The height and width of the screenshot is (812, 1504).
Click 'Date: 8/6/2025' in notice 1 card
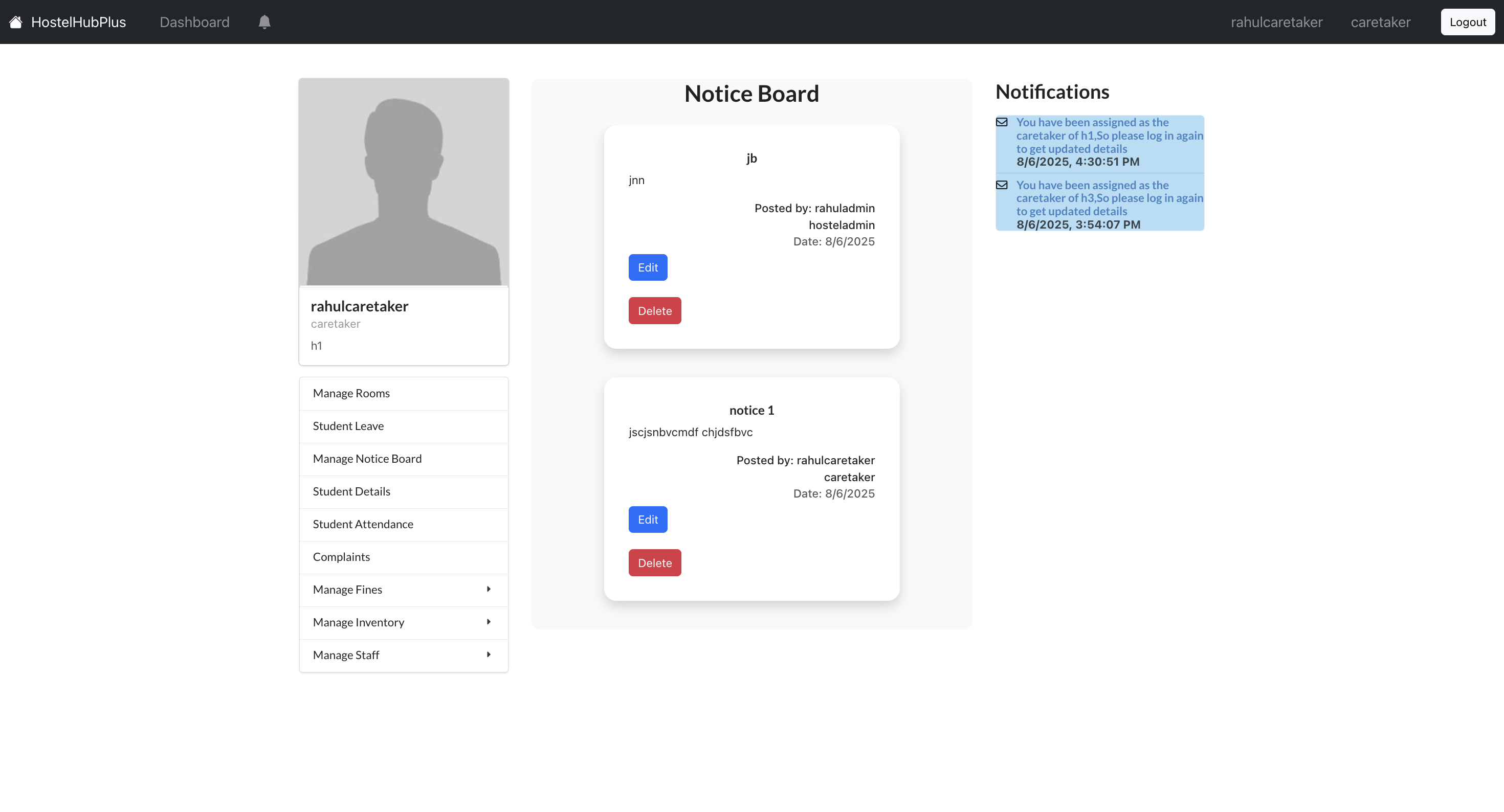coord(834,494)
